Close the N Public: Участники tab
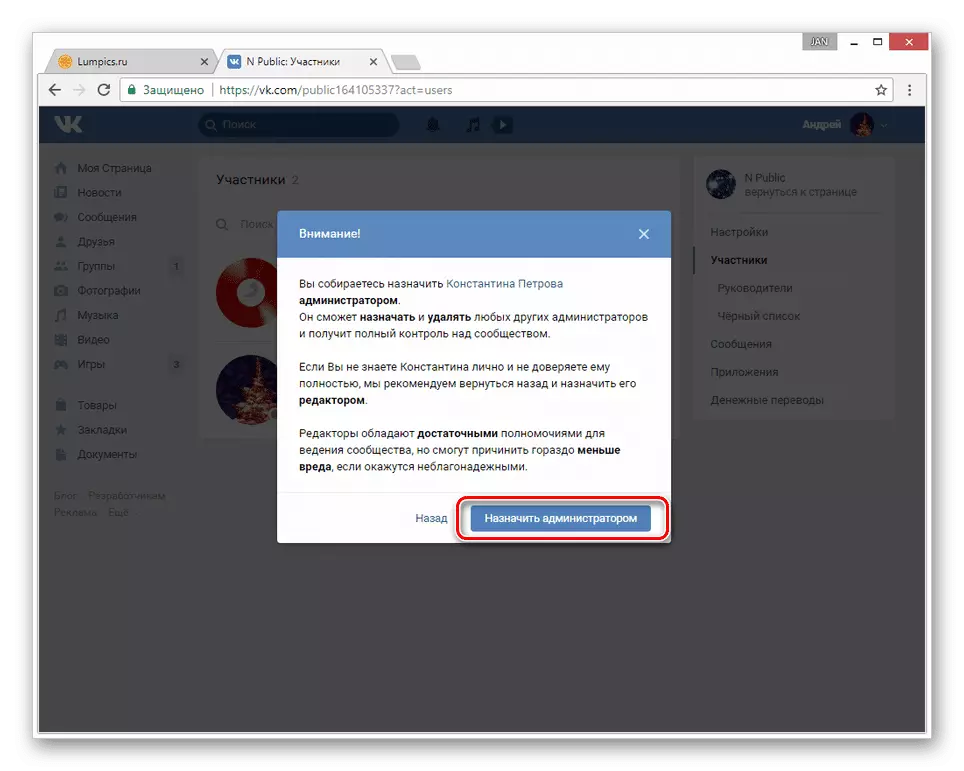964x771 pixels. tap(373, 61)
